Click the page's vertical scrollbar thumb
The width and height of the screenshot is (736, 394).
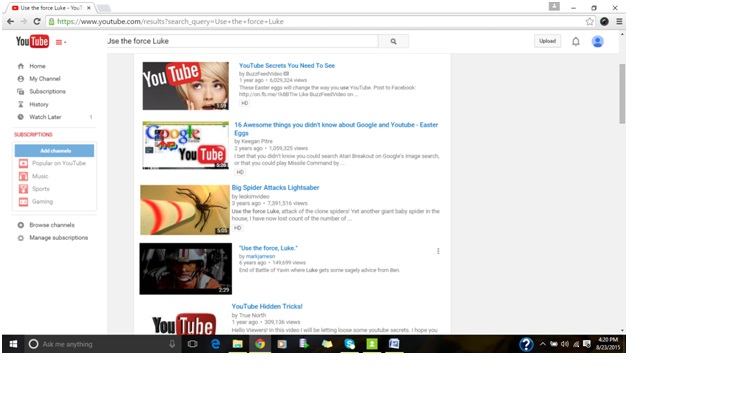pos(622,94)
